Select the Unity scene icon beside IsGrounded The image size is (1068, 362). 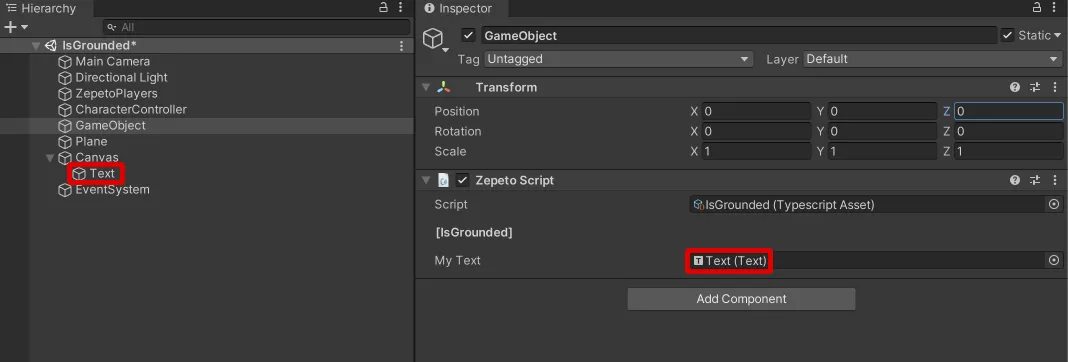coord(50,46)
